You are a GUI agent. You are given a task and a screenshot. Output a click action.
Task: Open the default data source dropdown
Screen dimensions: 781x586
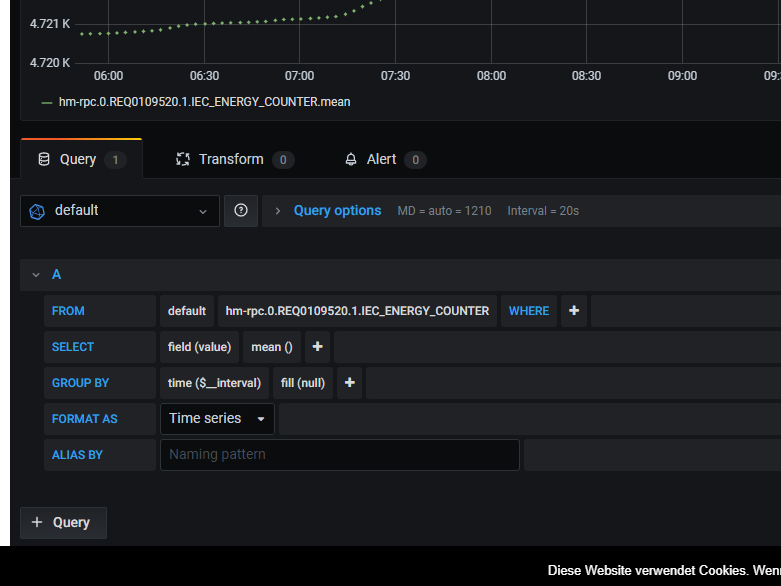[x=120, y=211]
